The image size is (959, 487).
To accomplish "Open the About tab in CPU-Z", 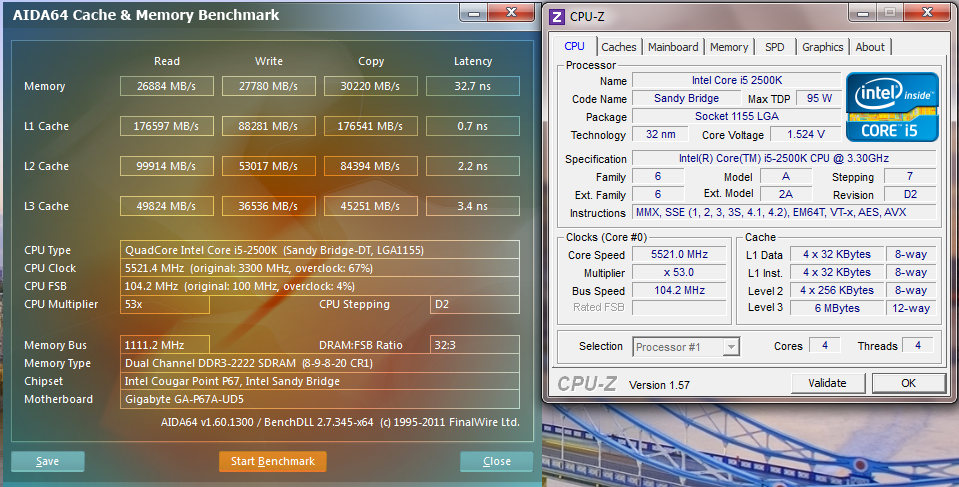I will click(870, 47).
